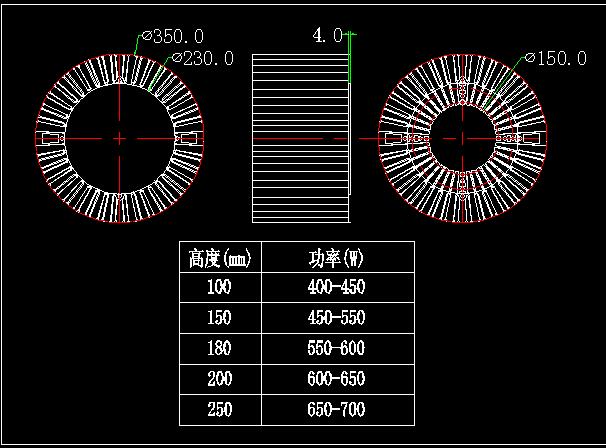The height and width of the screenshot is (448, 606).
Task: Click the 功率(W) table header cell
Action: click(338, 257)
